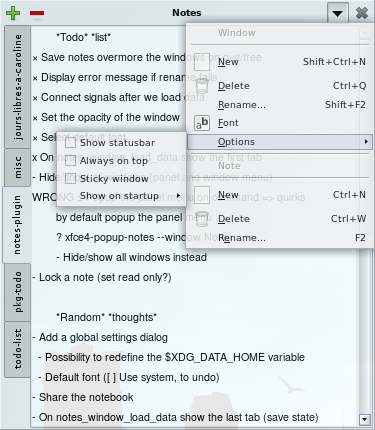Toggle Sticky window checkbox

click(x=70, y=179)
